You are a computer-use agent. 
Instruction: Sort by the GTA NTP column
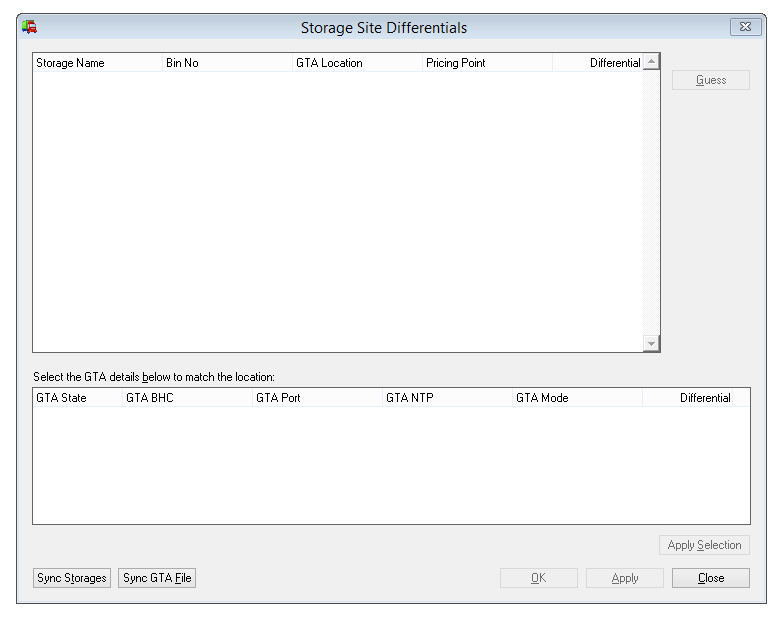[x=447, y=398]
